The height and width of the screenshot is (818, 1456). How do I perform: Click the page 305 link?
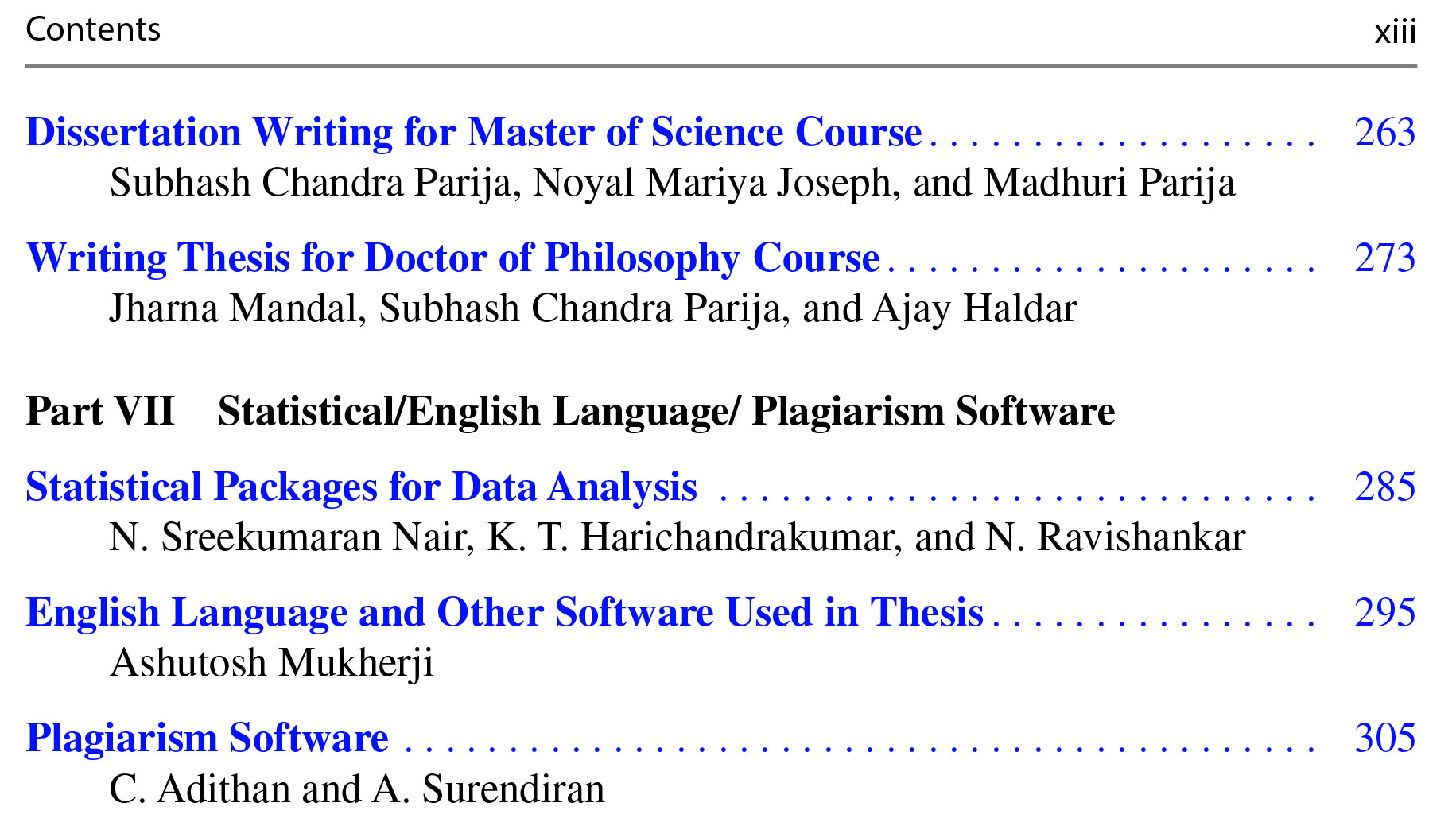(1384, 739)
